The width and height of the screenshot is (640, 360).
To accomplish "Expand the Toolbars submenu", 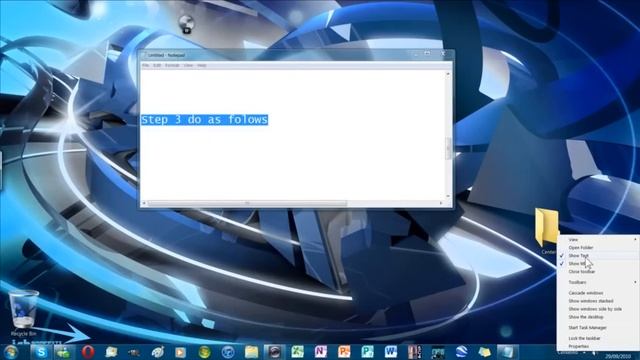I will point(598,282).
